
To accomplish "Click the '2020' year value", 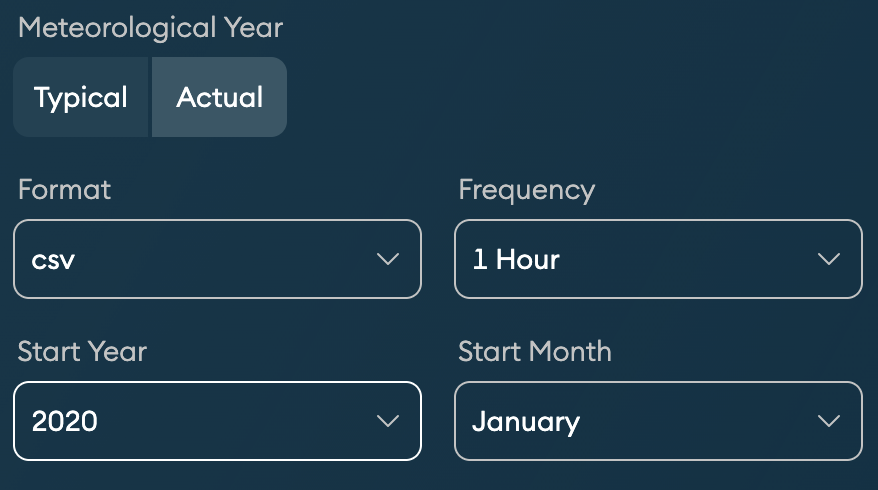I will click(65, 421).
